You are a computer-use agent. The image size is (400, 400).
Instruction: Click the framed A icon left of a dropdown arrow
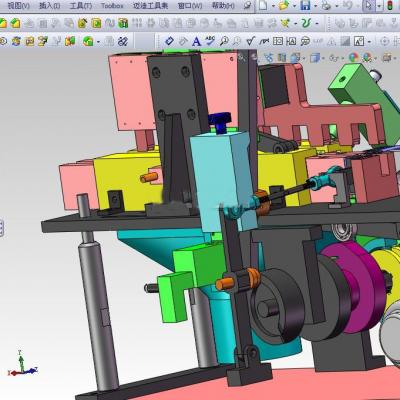[x=359, y=41]
